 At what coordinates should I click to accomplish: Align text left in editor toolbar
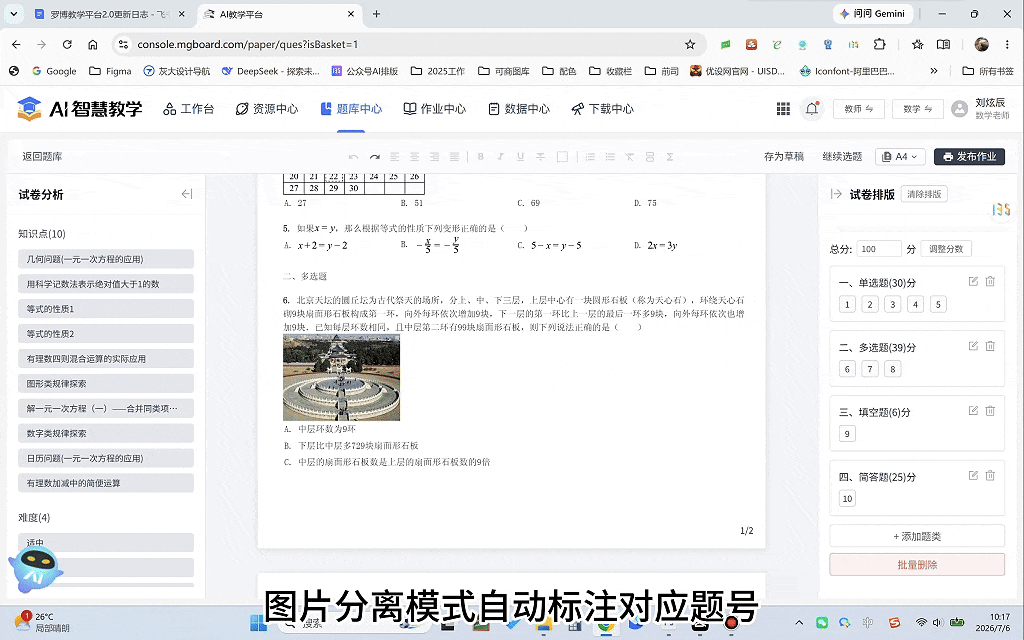click(394, 157)
